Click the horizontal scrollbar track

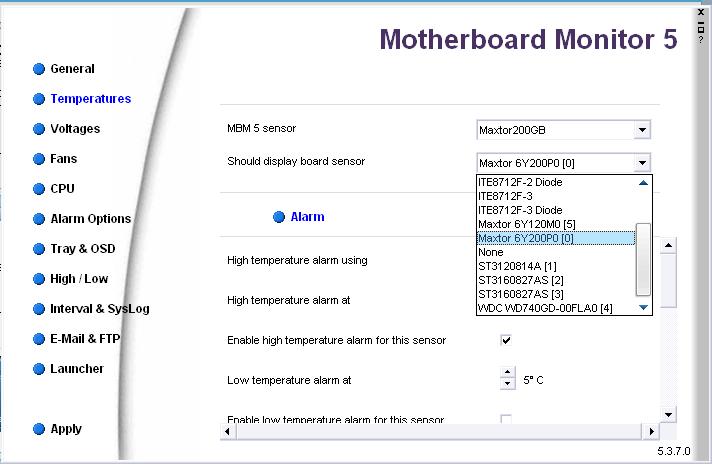pyautogui.click(x=439, y=431)
